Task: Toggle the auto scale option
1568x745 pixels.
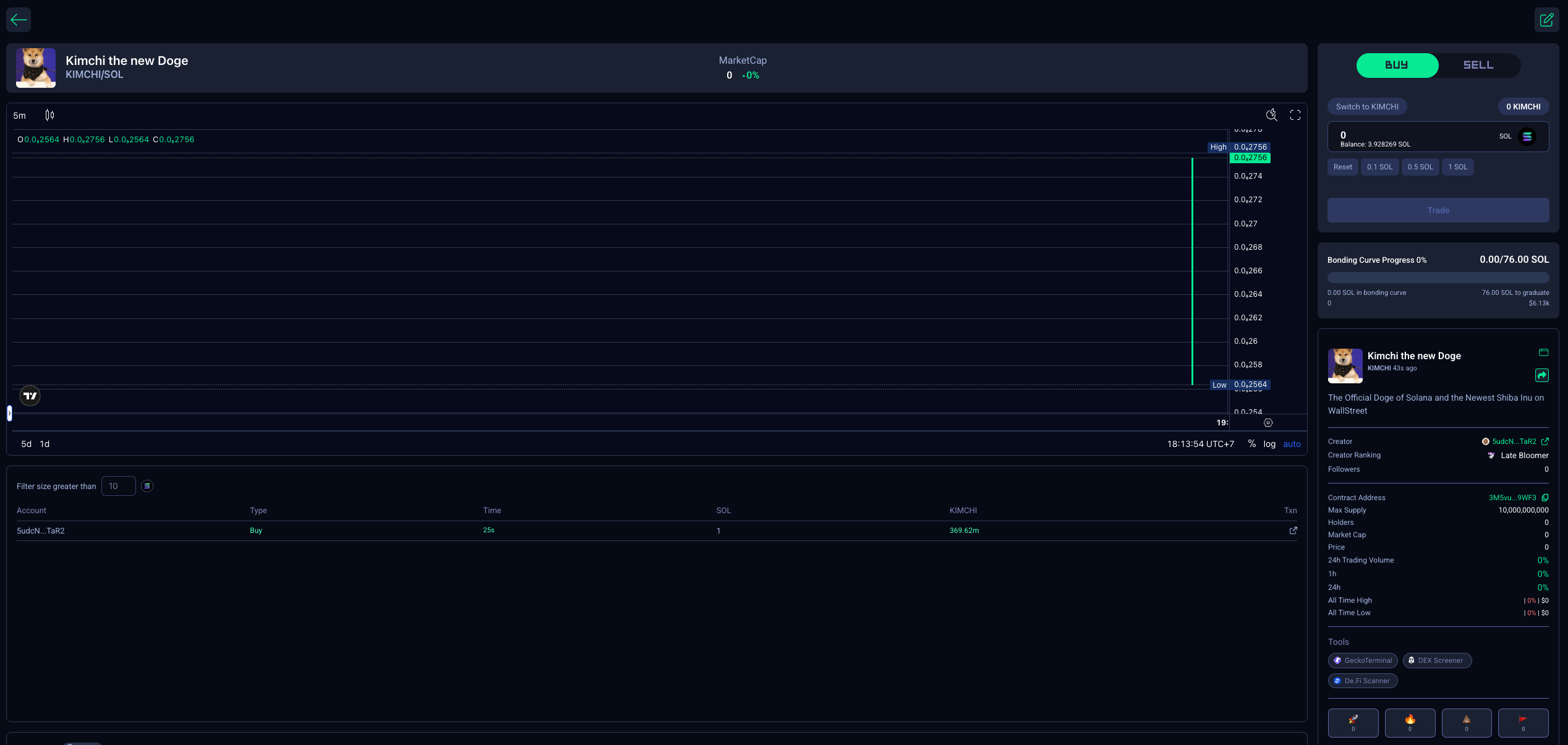Action: click(1292, 444)
